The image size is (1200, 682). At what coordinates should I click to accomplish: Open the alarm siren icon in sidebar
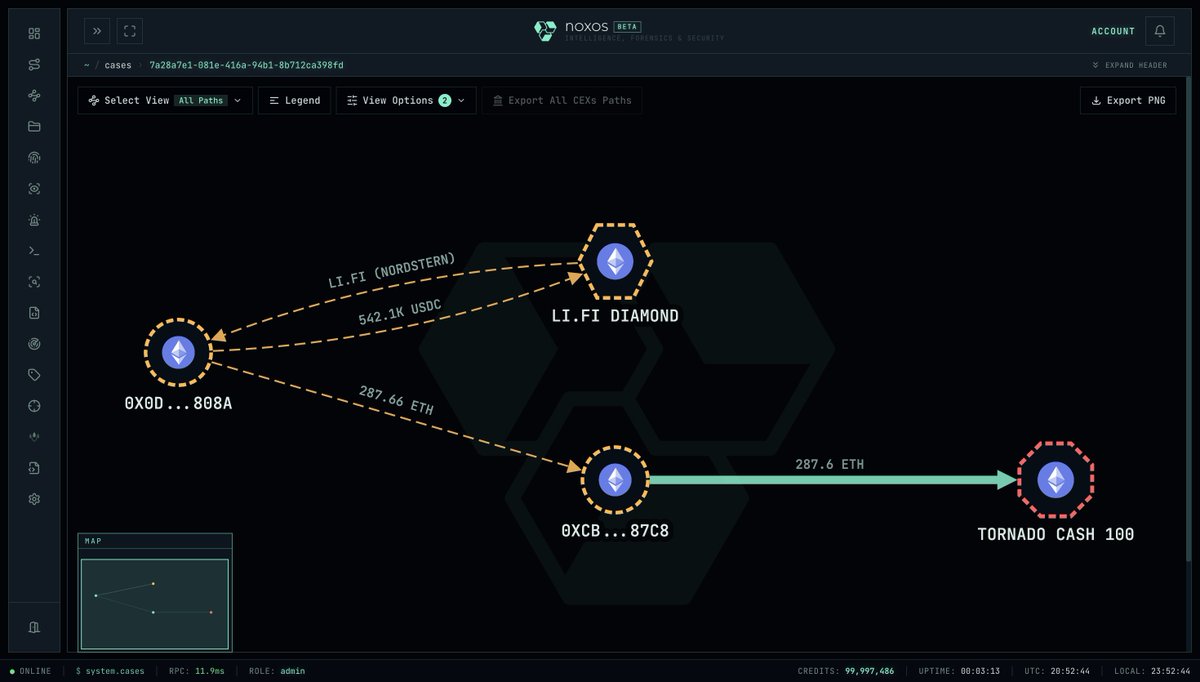[34, 219]
